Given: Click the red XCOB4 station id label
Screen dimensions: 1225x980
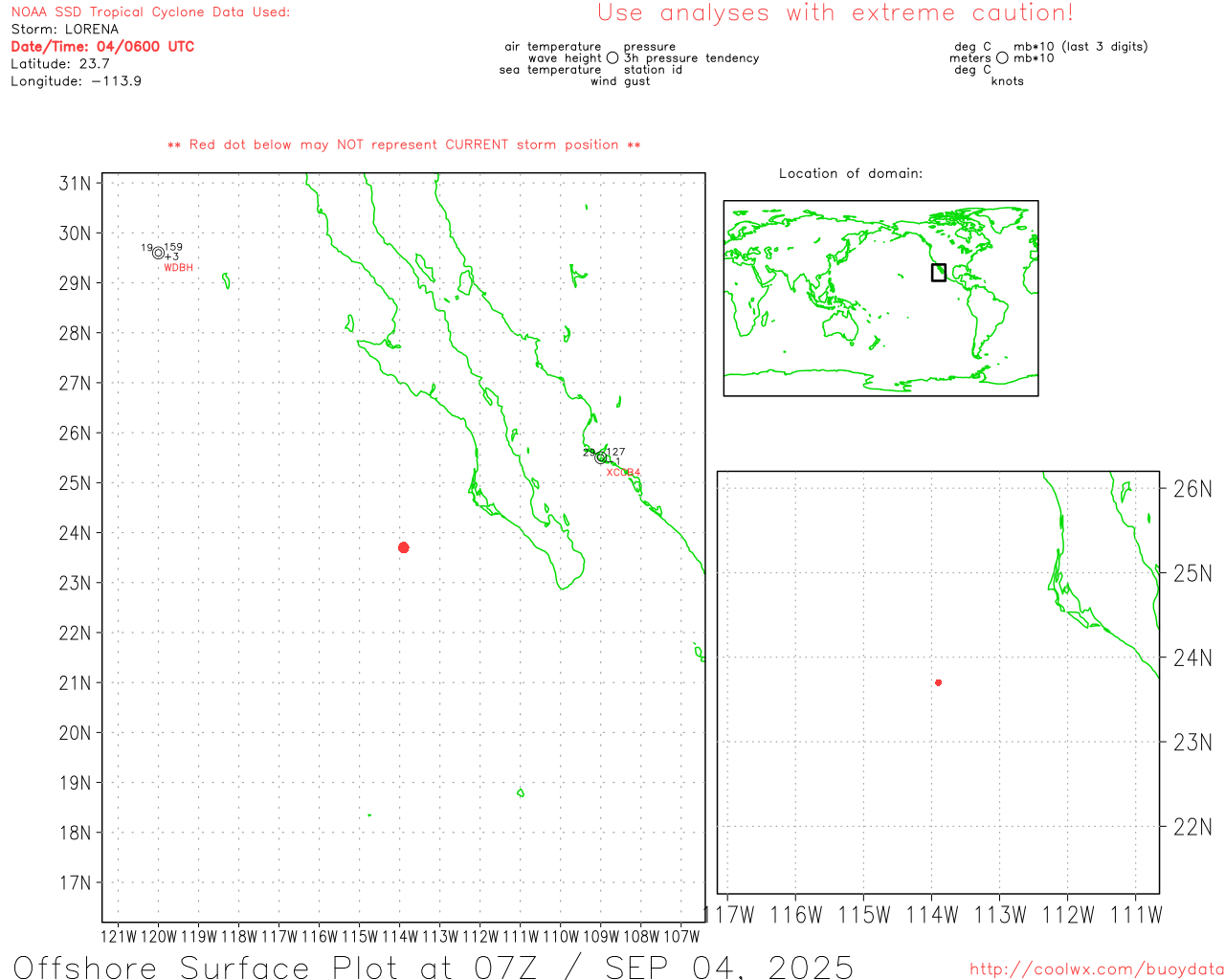Looking at the screenshot, I should [623, 473].
